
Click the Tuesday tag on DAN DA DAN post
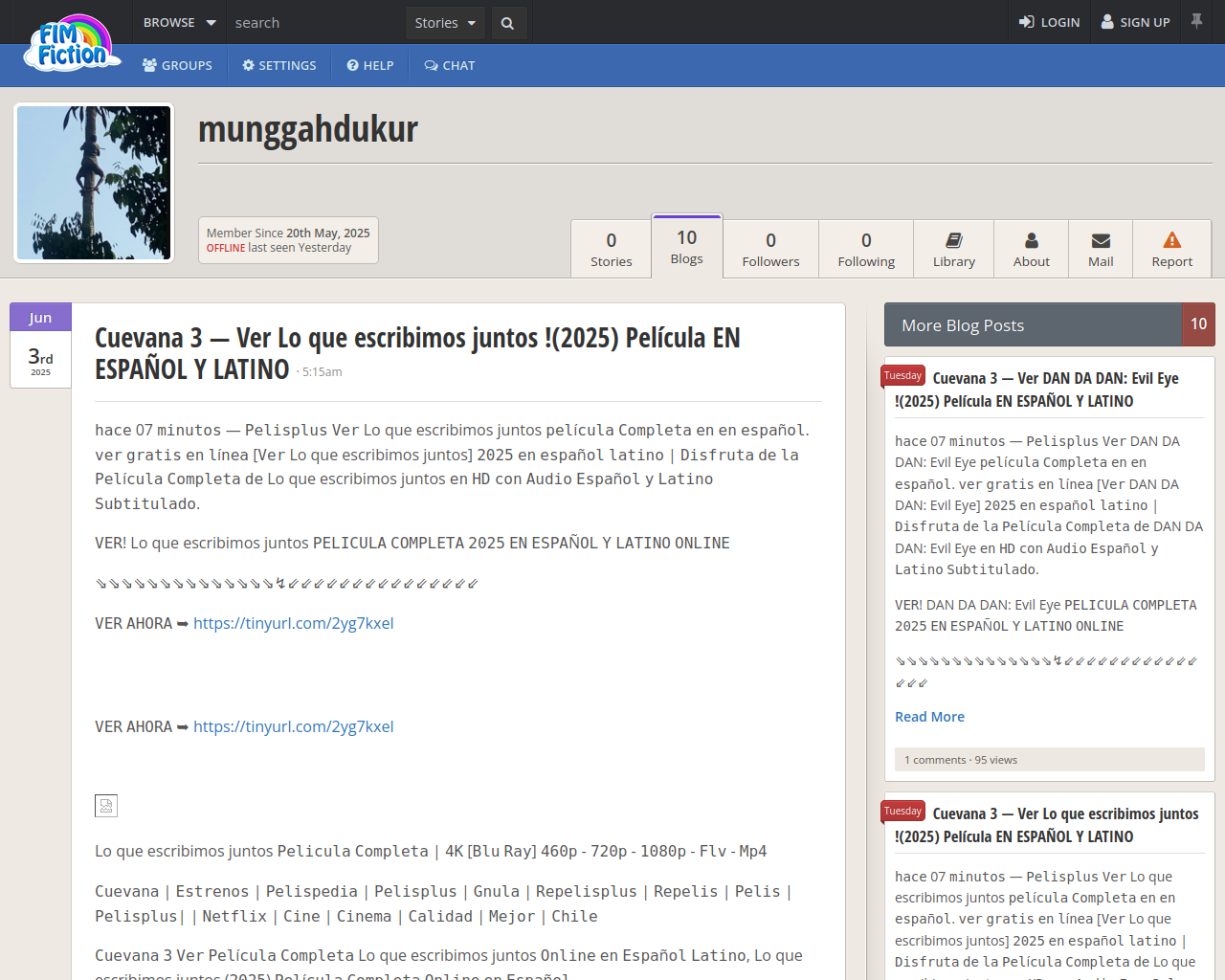[902, 376]
